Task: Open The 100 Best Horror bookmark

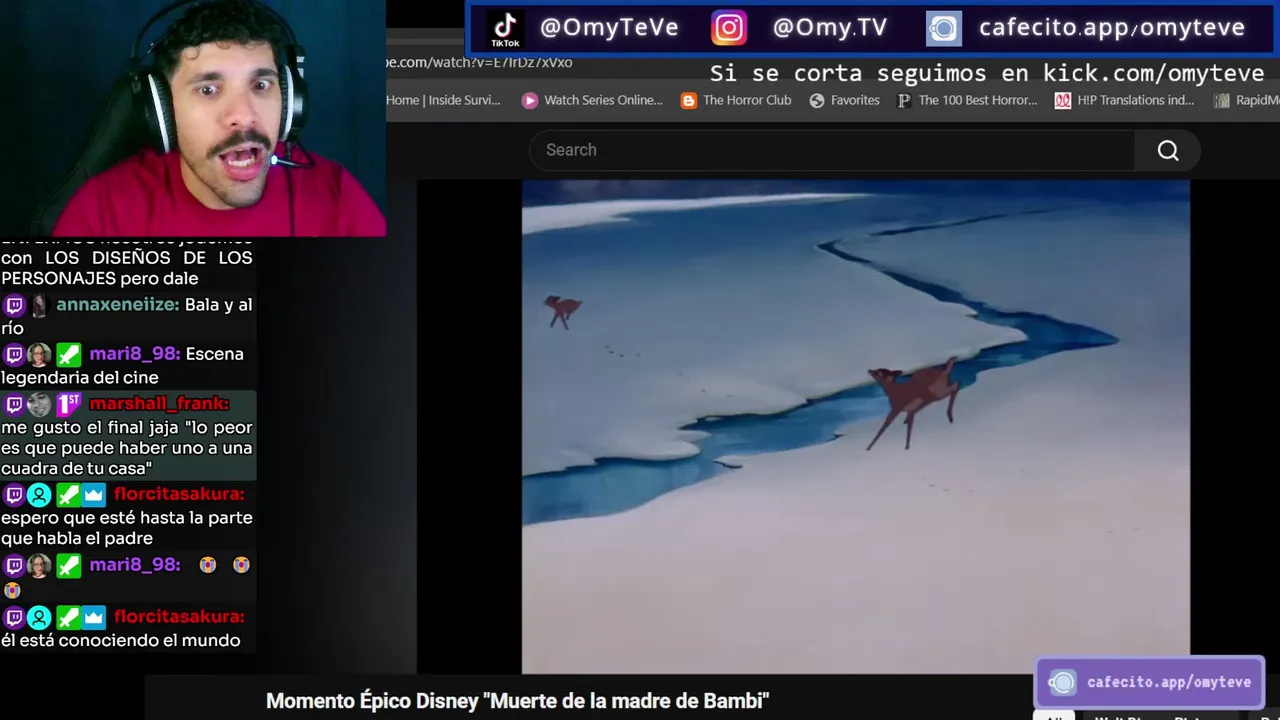Action: tap(967, 100)
